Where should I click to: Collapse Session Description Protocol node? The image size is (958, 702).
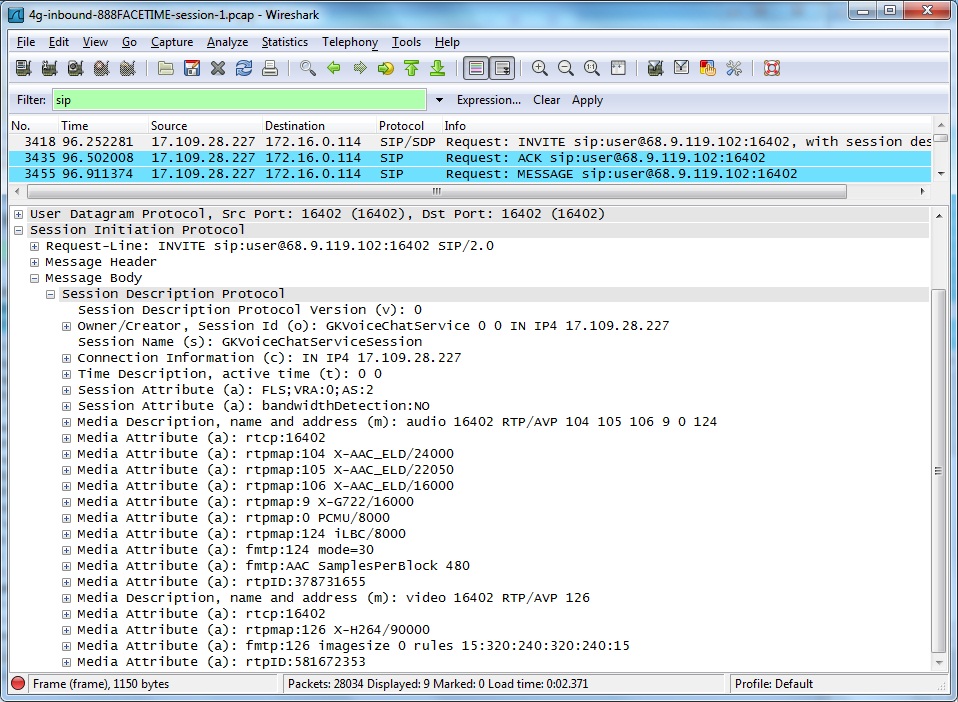[50, 294]
